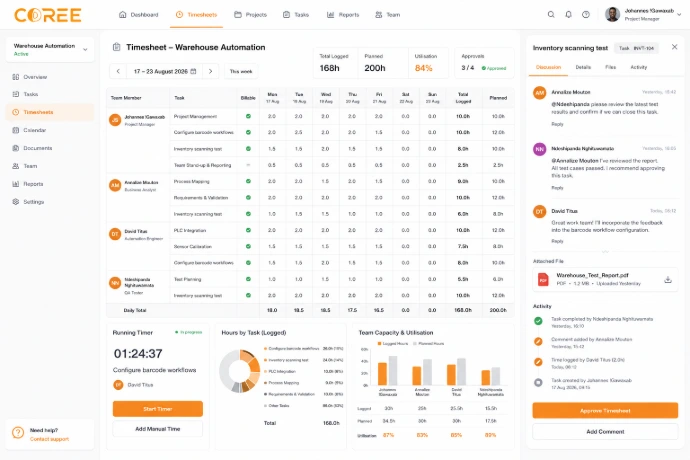Close the Inventory scanning test panel
The width and height of the screenshot is (690, 460).
tap(674, 47)
